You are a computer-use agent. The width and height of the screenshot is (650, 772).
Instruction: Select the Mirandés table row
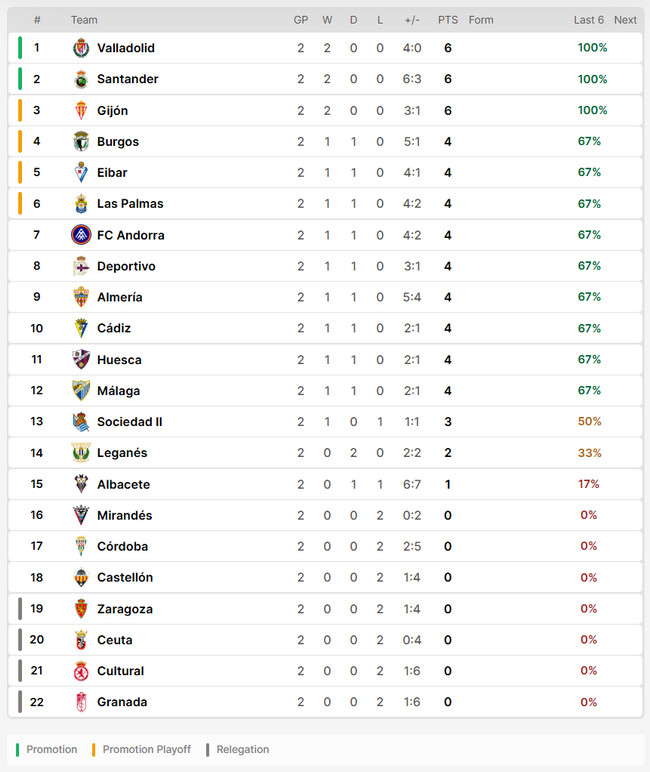point(325,515)
